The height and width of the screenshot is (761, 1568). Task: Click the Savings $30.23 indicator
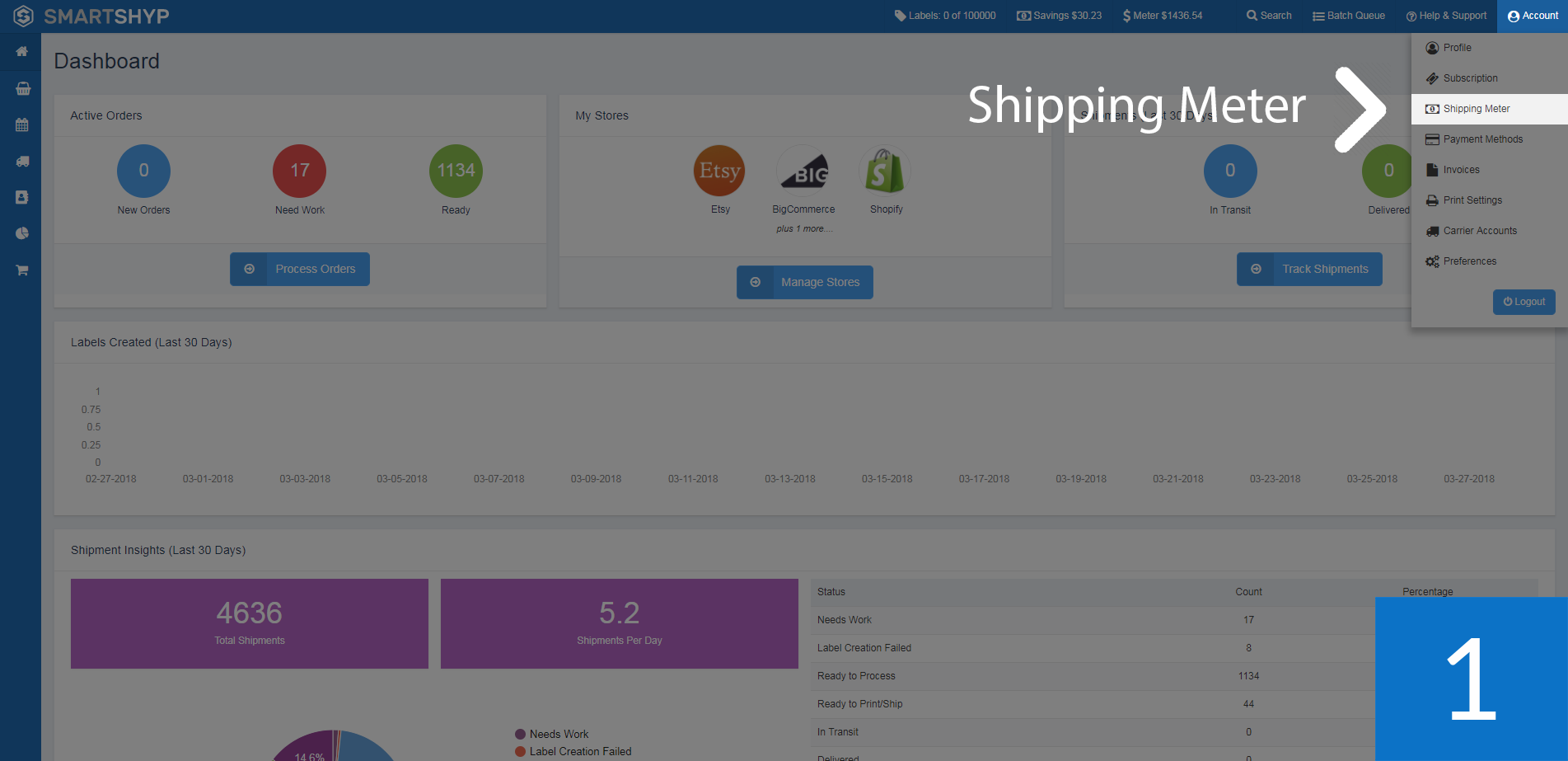tap(1059, 16)
